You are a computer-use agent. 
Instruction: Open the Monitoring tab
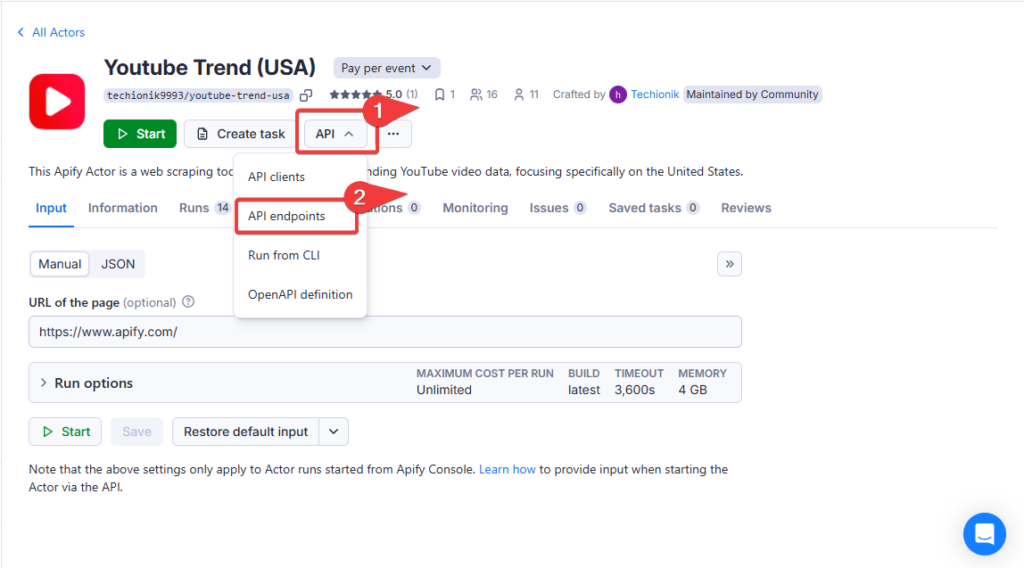[475, 208]
